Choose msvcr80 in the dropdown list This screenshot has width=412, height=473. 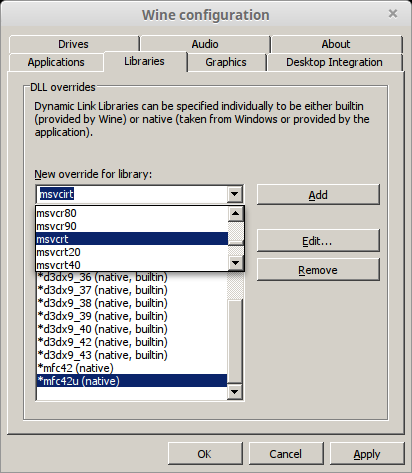coord(132,213)
